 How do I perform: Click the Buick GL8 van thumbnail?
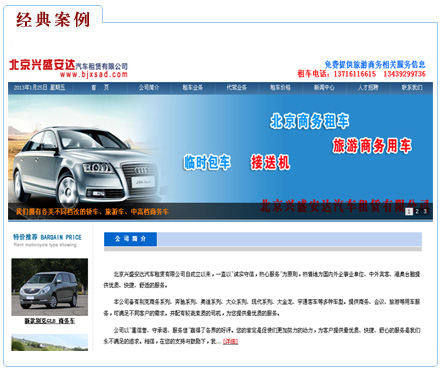pyautogui.click(x=50, y=287)
